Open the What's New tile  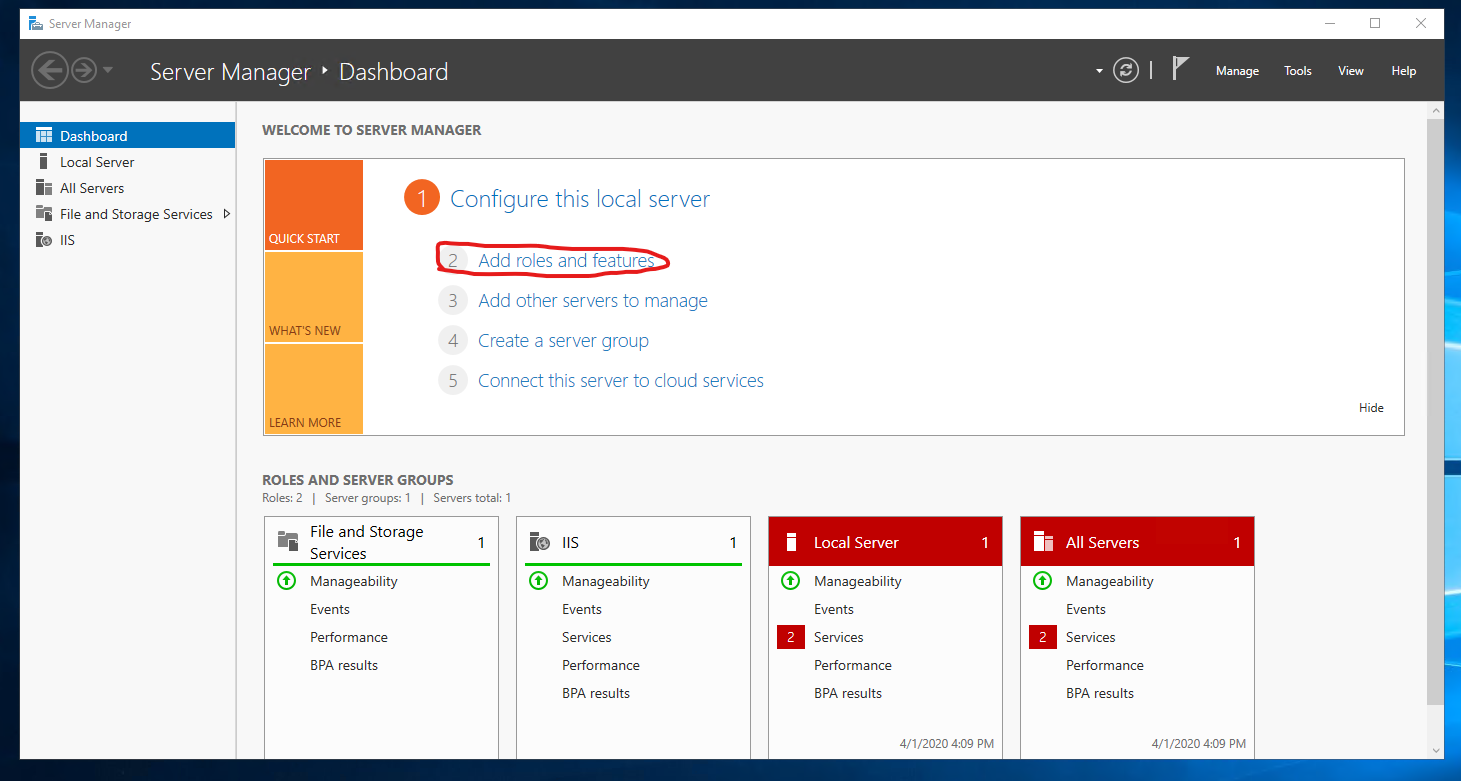point(314,297)
